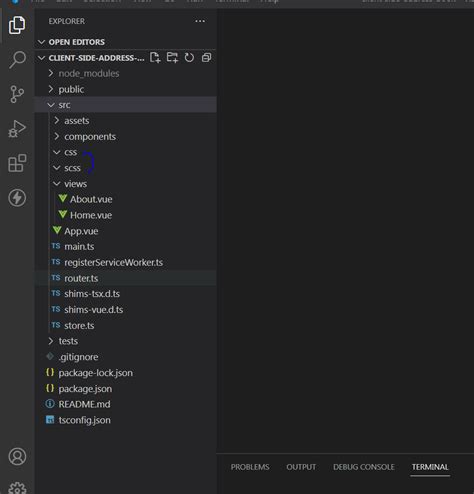The width and height of the screenshot is (474, 494).
Task: Collapse the src folder
Action: 51,105
